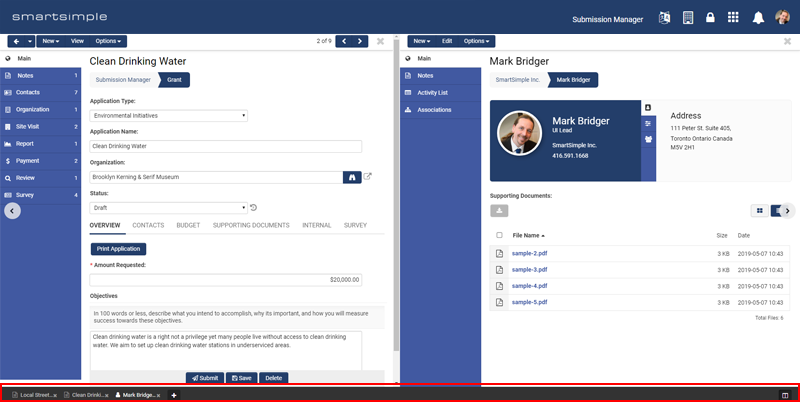Viewport: 800px width, 402px height.
Task: Open the apps grid menu icon
Action: (x=733, y=17)
